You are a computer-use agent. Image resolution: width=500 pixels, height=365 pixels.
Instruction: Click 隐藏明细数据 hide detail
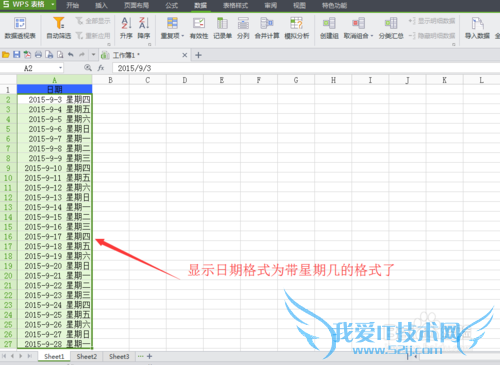pos(432,35)
